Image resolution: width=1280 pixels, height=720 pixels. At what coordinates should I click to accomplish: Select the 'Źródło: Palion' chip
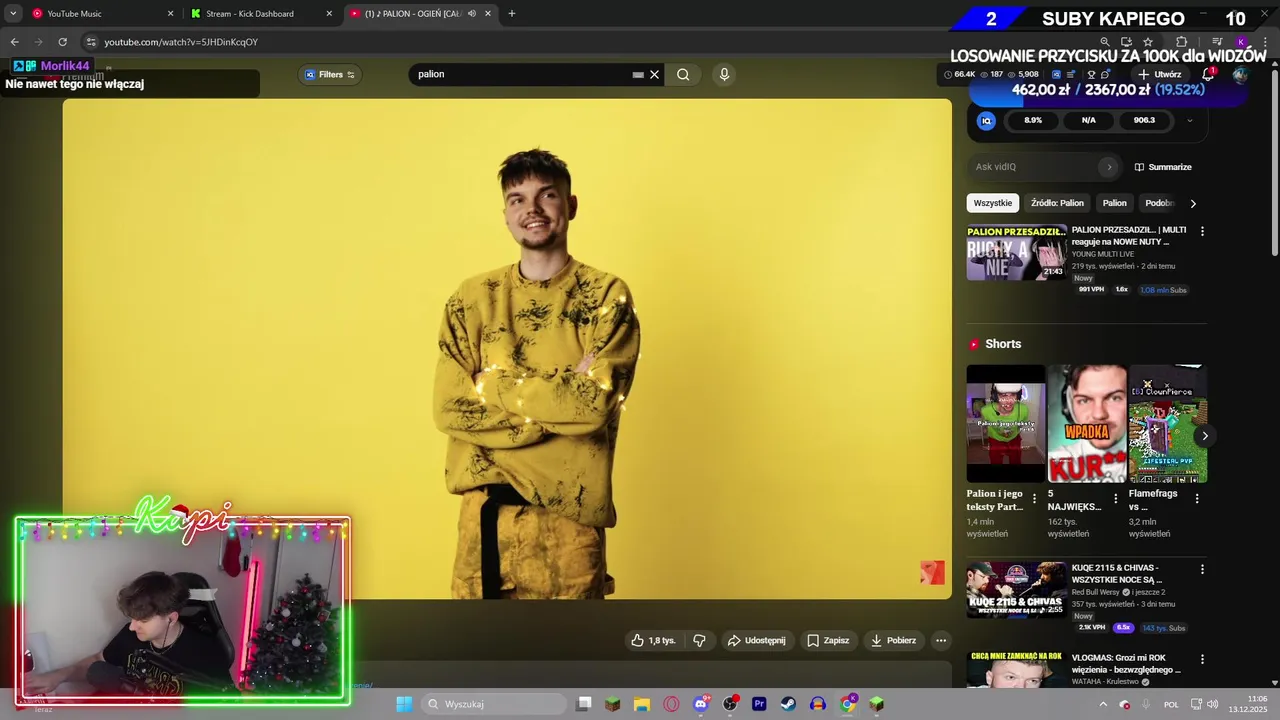pyautogui.click(x=1057, y=203)
